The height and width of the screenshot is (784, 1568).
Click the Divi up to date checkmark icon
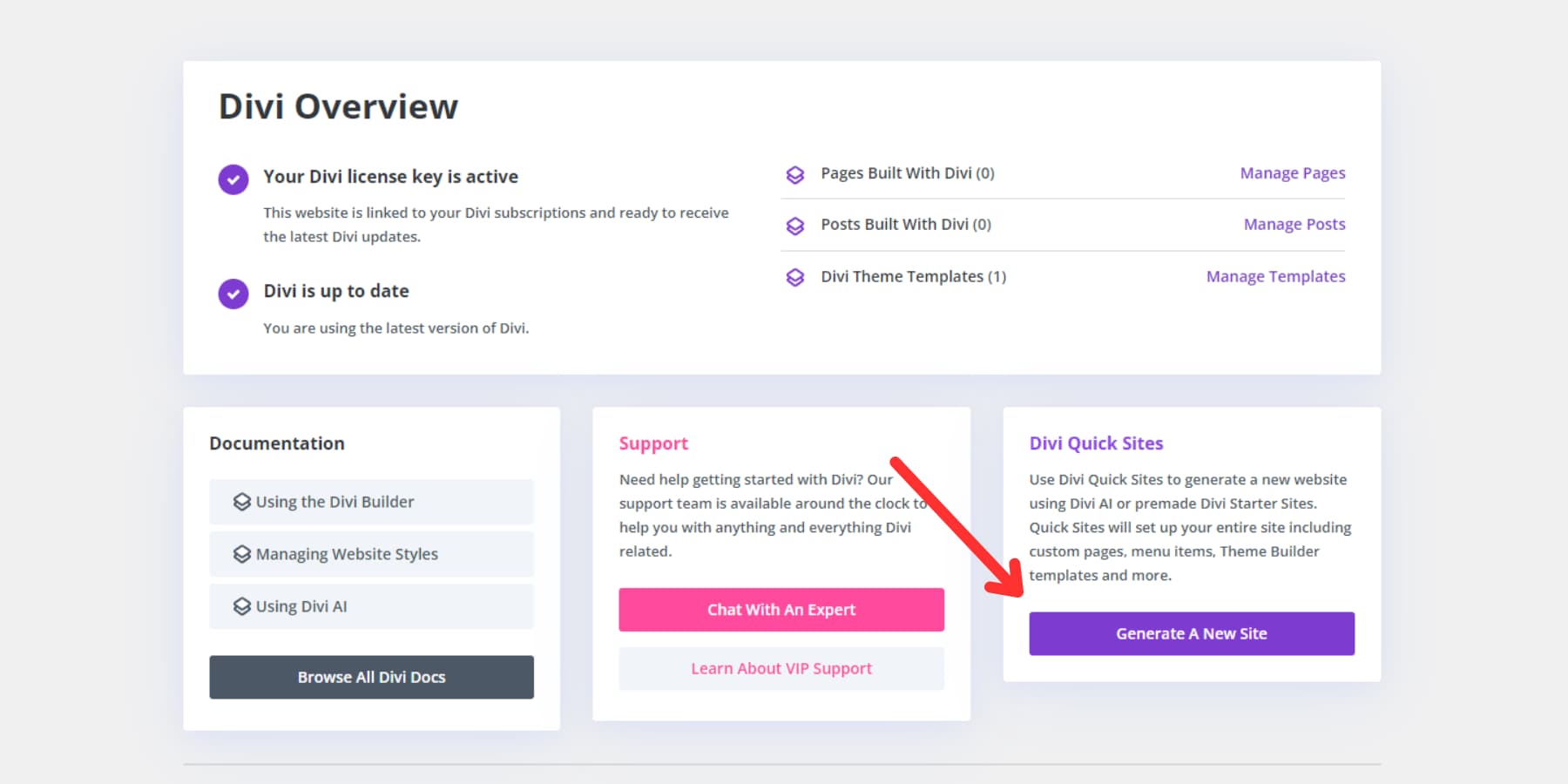click(x=233, y=294)
